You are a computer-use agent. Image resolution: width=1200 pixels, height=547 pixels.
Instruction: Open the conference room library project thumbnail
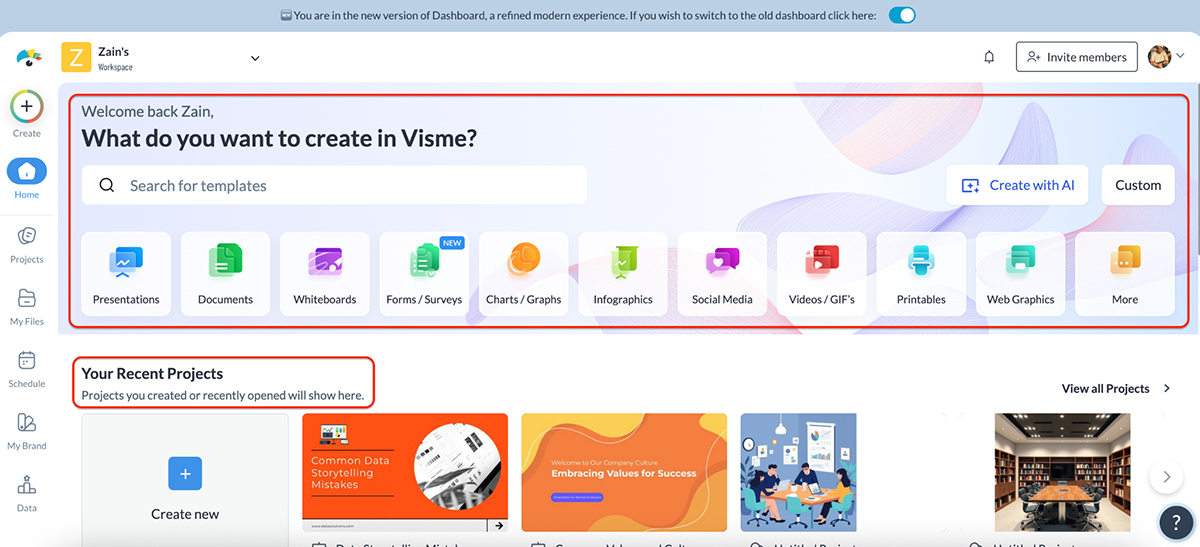tap(1061, 473)
